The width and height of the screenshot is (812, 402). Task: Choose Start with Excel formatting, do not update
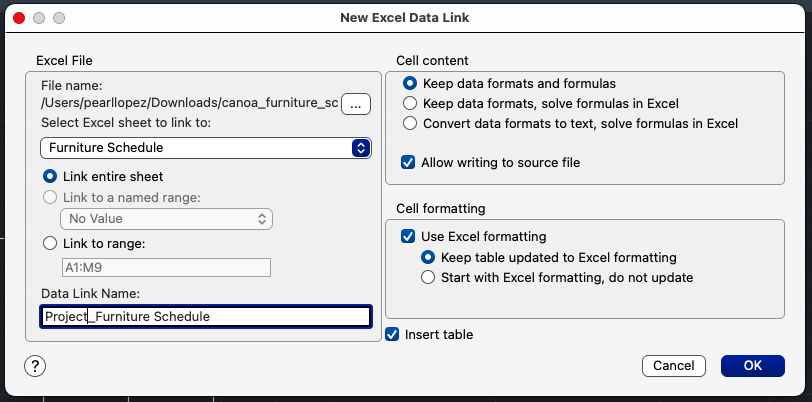click(428, 277)
